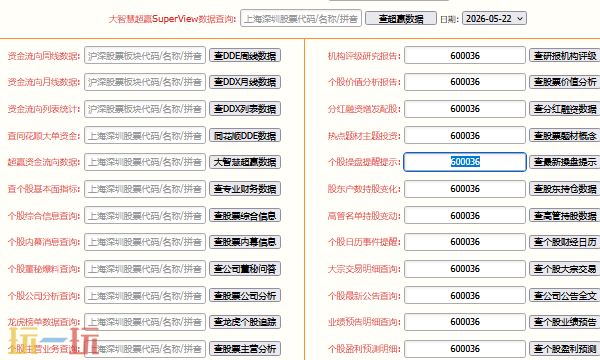Focus the 查个股基本面指标 input field
The image size is (600, 360).
point(145,189)
